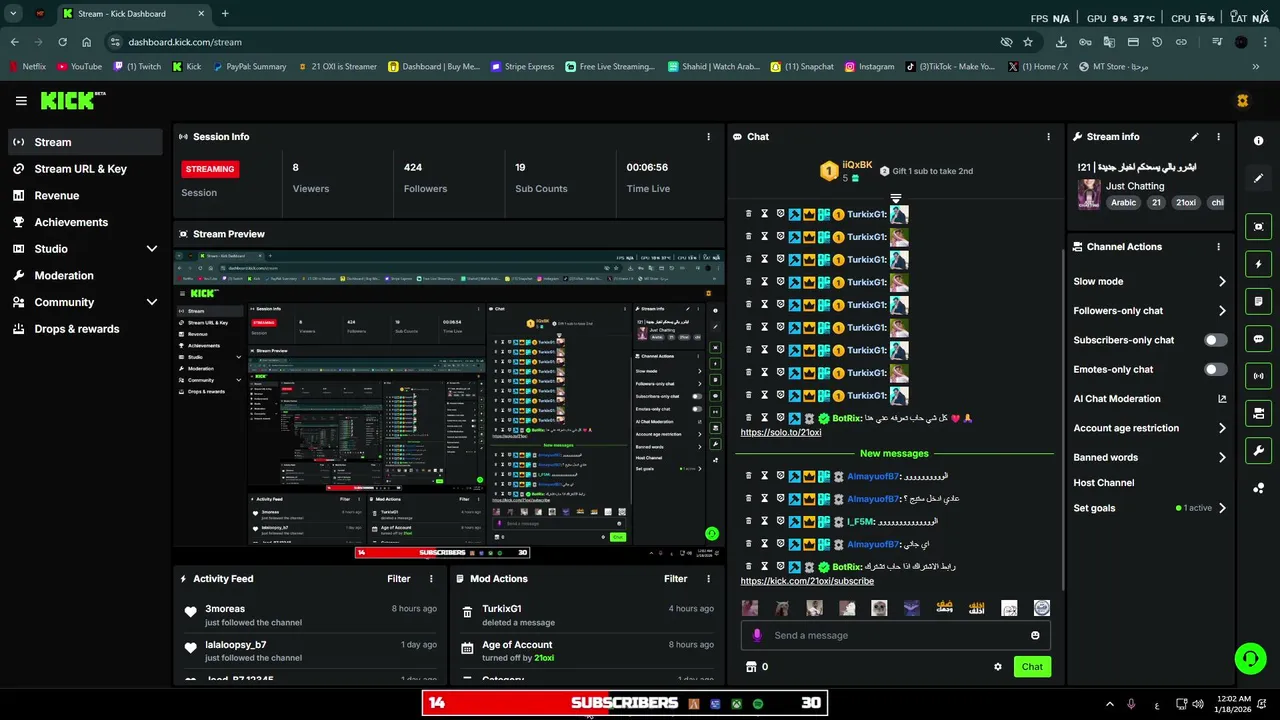This screenshot has height=720, width=1280.
Task: Click the browser address bar
Action: 555,42
